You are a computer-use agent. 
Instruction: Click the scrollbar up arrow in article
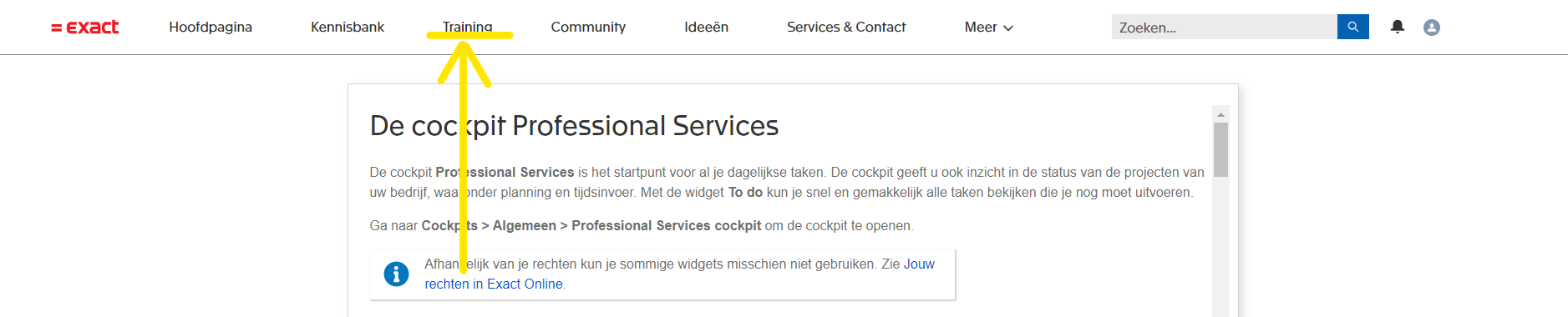click(1220, 114)
